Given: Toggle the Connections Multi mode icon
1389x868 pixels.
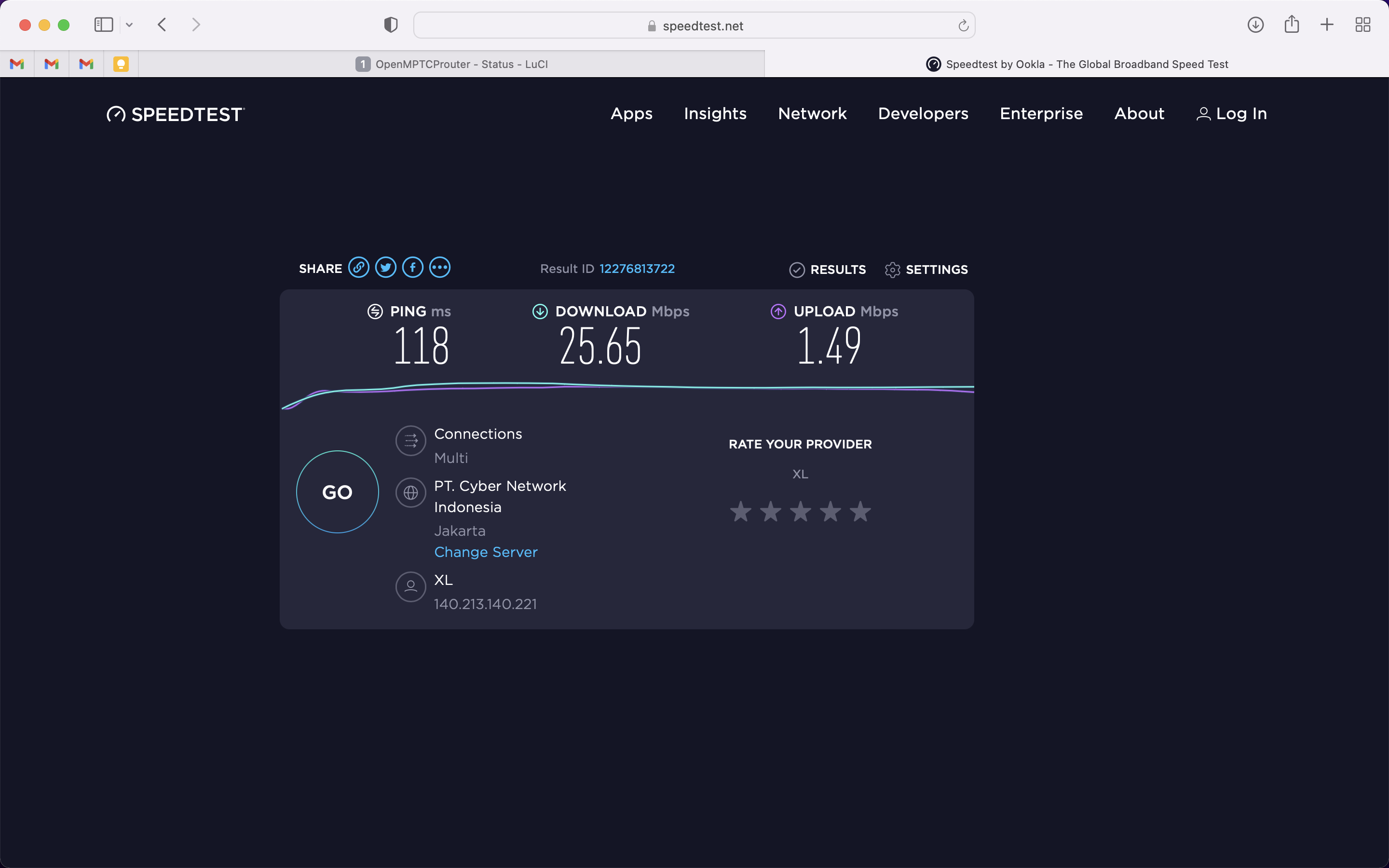Looking at the screenshot, I should pos(411,440).
